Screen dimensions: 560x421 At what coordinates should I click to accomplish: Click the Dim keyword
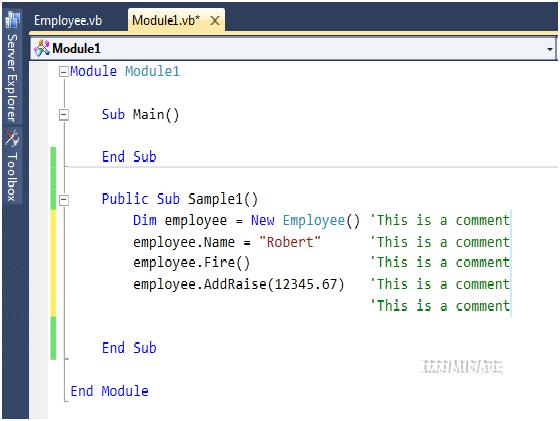pyautogui.click(x=145, y=220)
